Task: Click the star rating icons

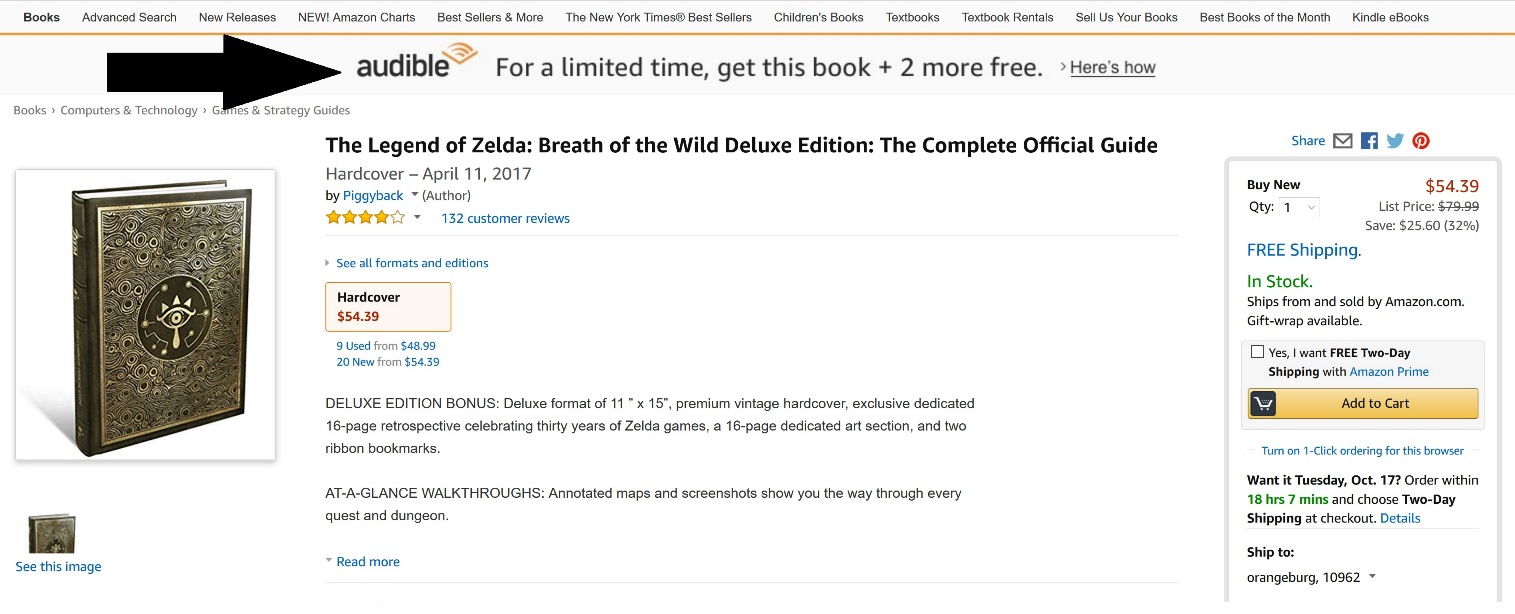Action: click(365, 218)
